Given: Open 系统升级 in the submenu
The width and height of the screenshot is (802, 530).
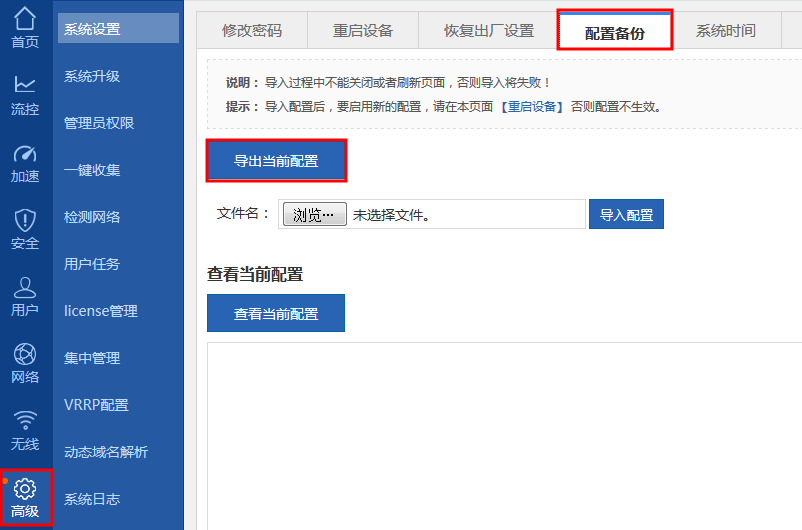Looking at the screenshot, I should click(92, 76).
